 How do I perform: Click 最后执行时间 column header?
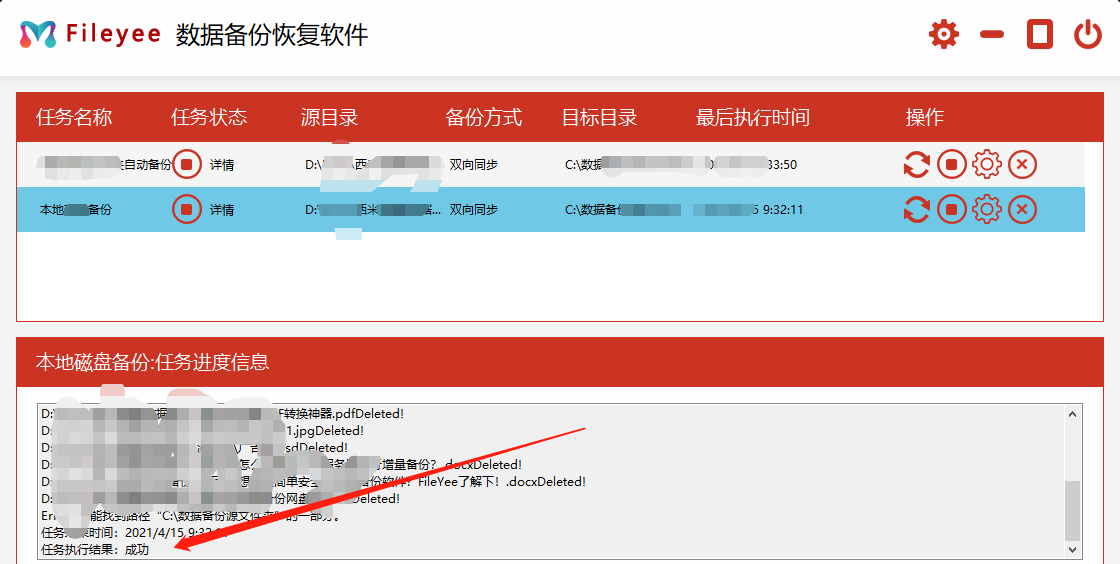[752, 118]
